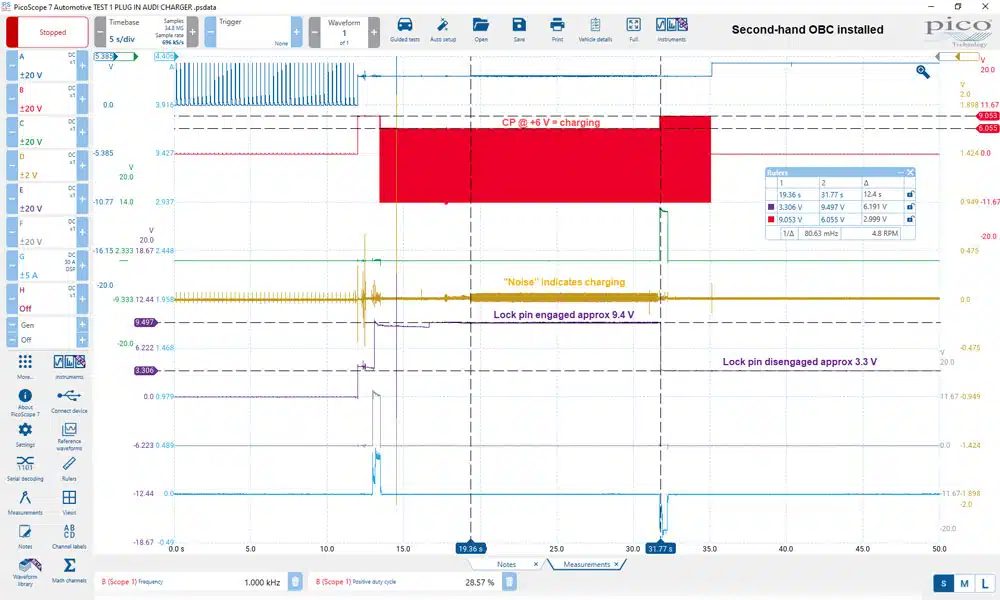The height and width of the screenshot is (600, 1000).
Task: Decrease Timebase with minus button
Action: click(100, 32)
